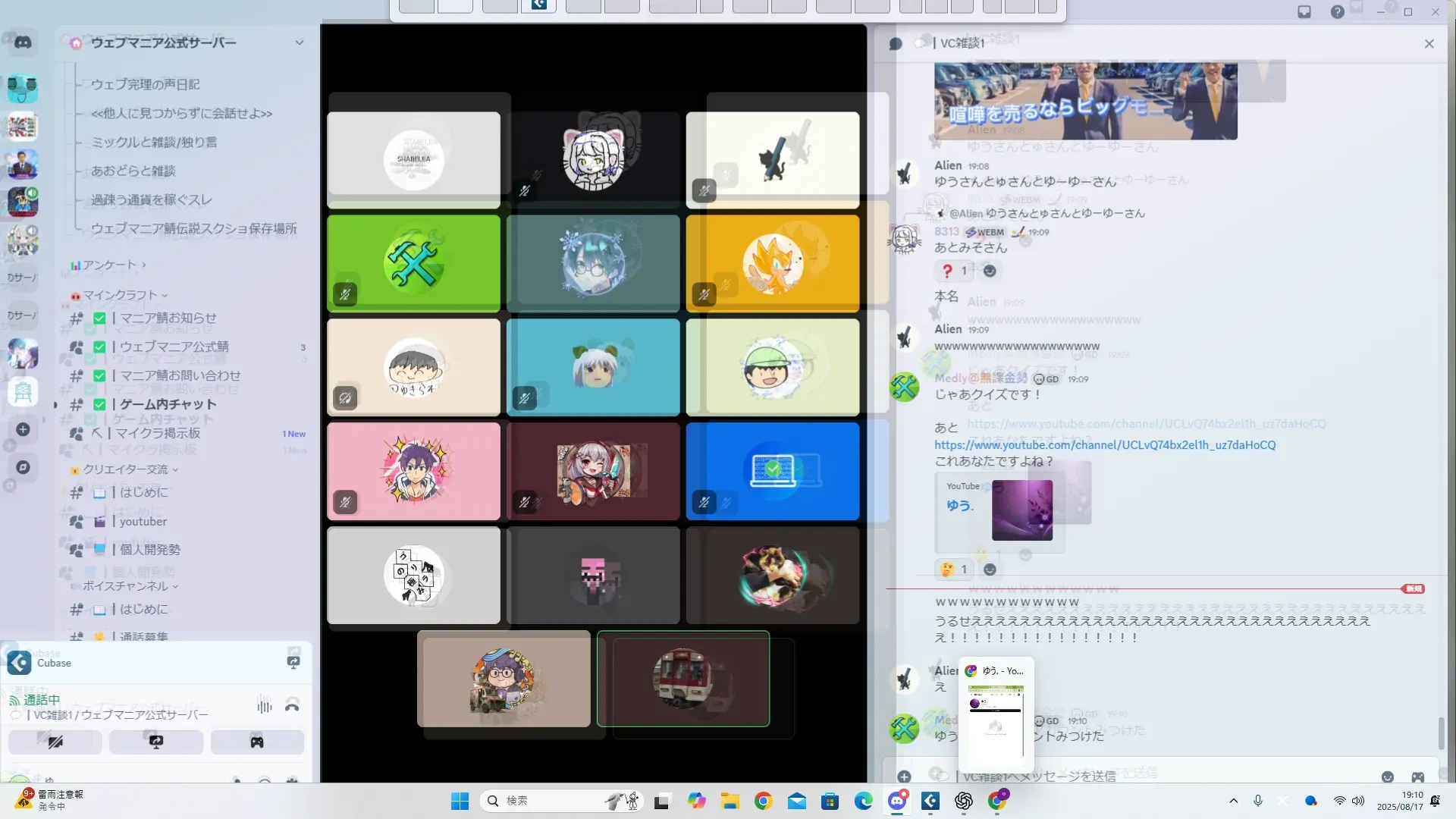
Task: Open Discord direct messages home icon
Action: point(23,42)
